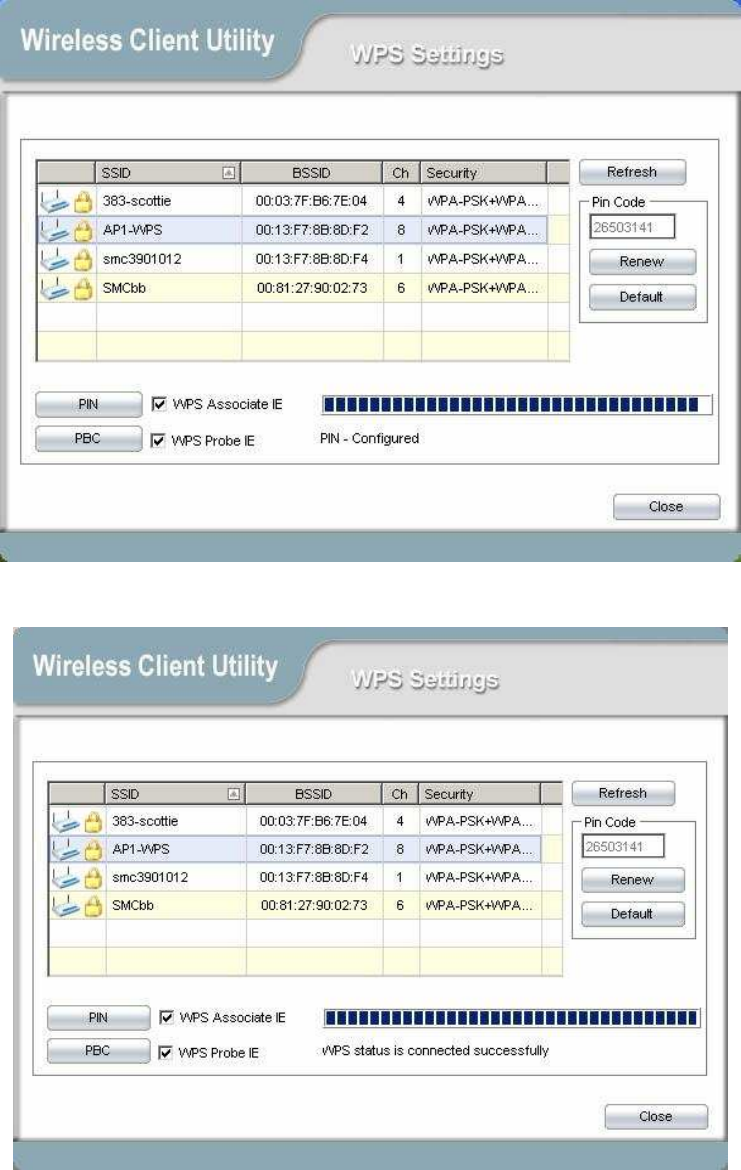Viewport: 741px width, 1170px height.
Task: Click the WPS status is connected successfully text
Action: [435, 1051]
